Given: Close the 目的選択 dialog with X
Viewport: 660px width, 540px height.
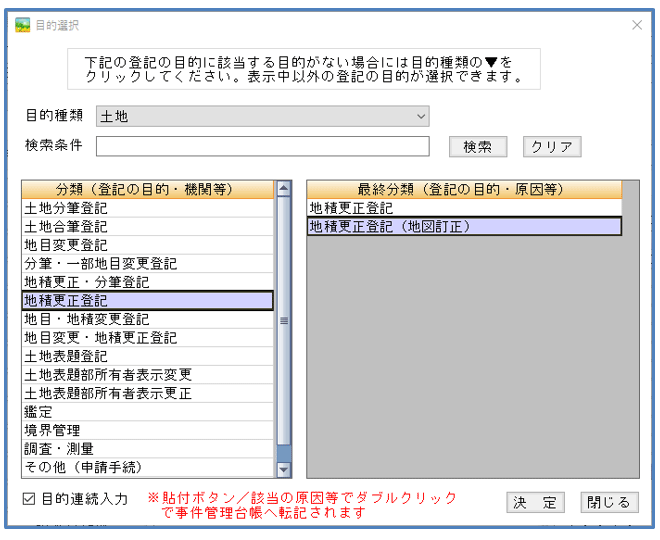Looking at the screenshot, I should pos(637,25).
